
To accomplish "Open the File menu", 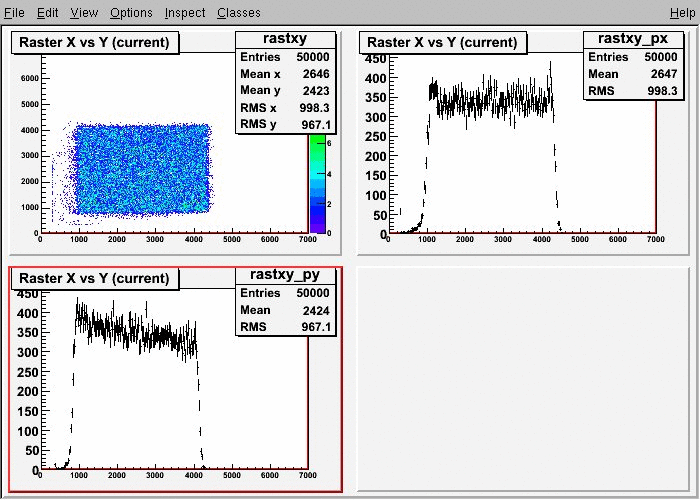I will point(14,12).
